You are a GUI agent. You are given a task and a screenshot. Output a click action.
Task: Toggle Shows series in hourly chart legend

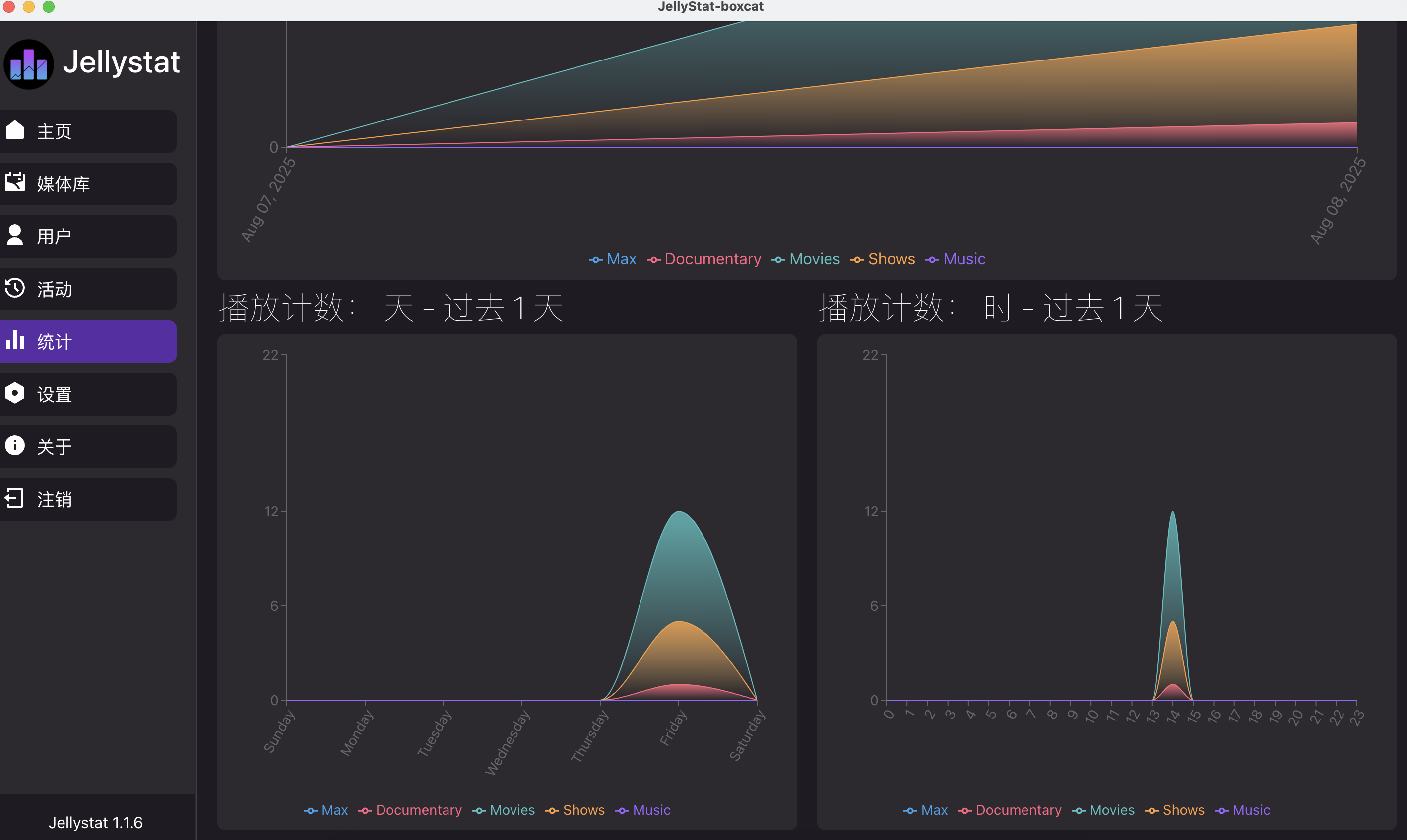[x=1174, y=810]
